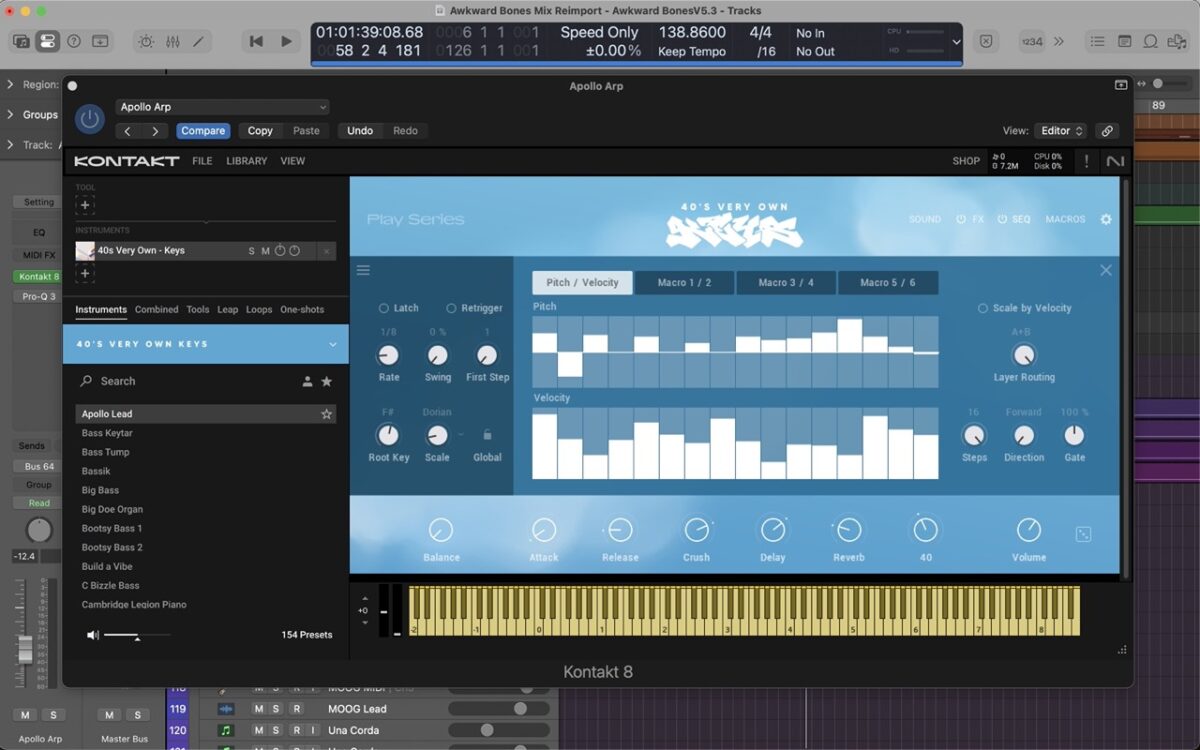
Task: Enable the Latch option
Action: click(384, 308)
